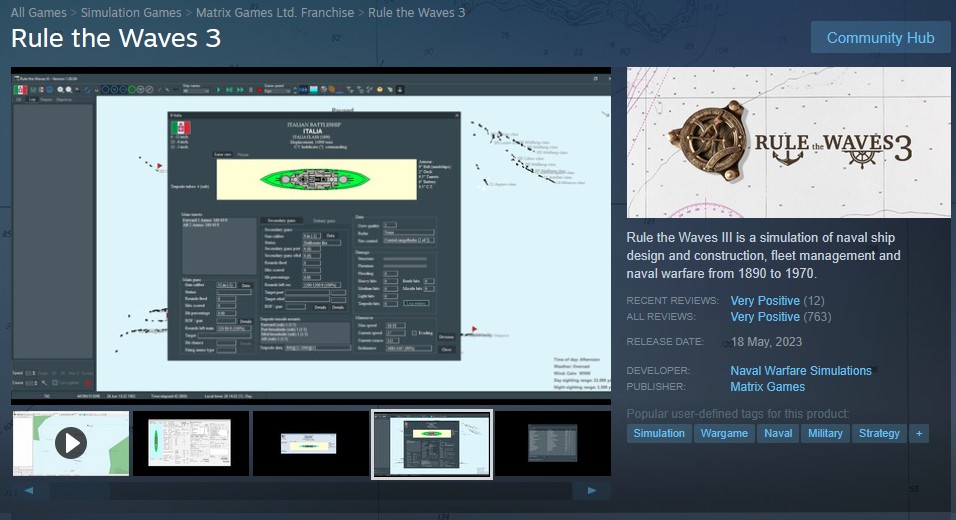Open the All Games breadcrumb link
Screen dimensions: 956x520
[38, 12]
